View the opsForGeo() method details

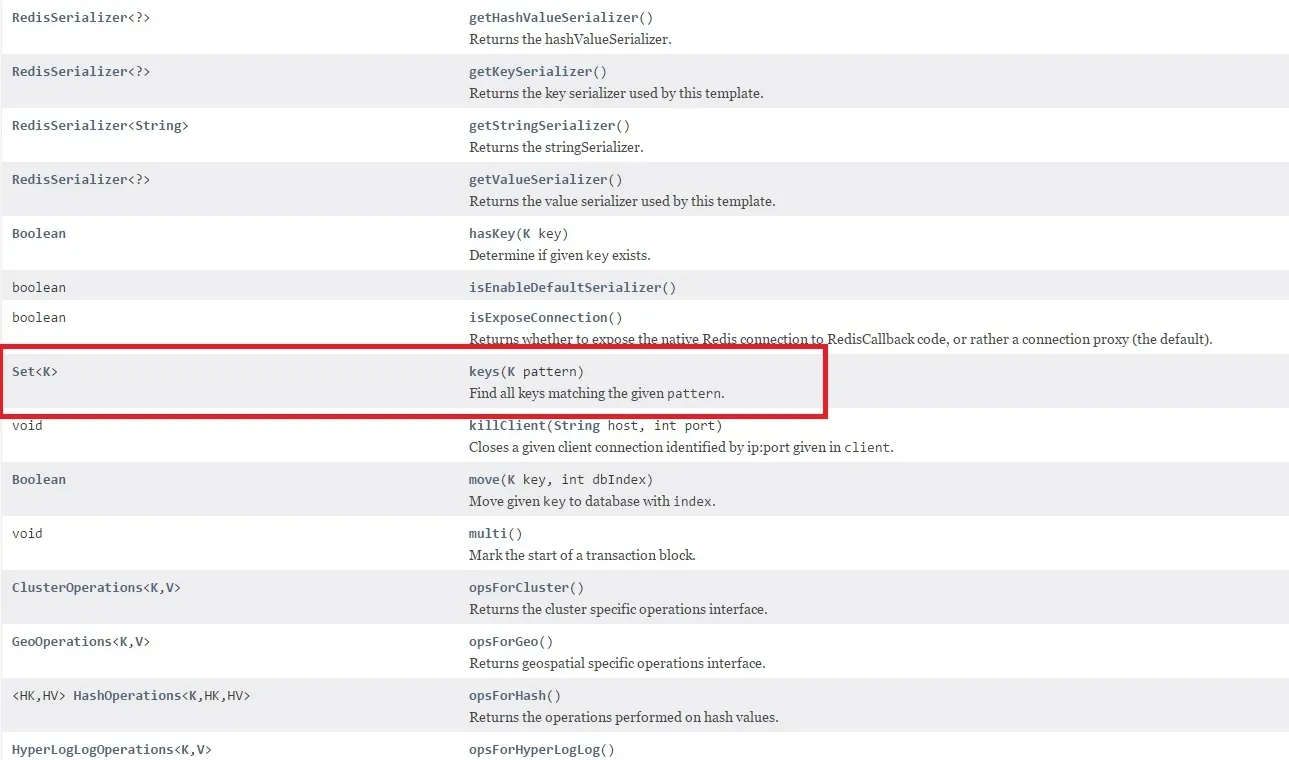pyautogui.click(x=511, y=642)
